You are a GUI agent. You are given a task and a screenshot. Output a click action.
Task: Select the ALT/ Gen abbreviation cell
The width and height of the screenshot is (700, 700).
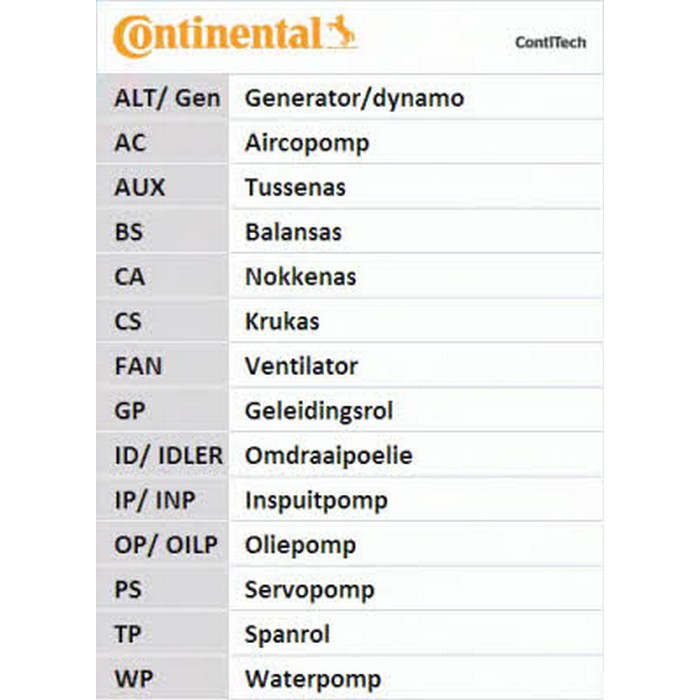[x=166, y=98]
